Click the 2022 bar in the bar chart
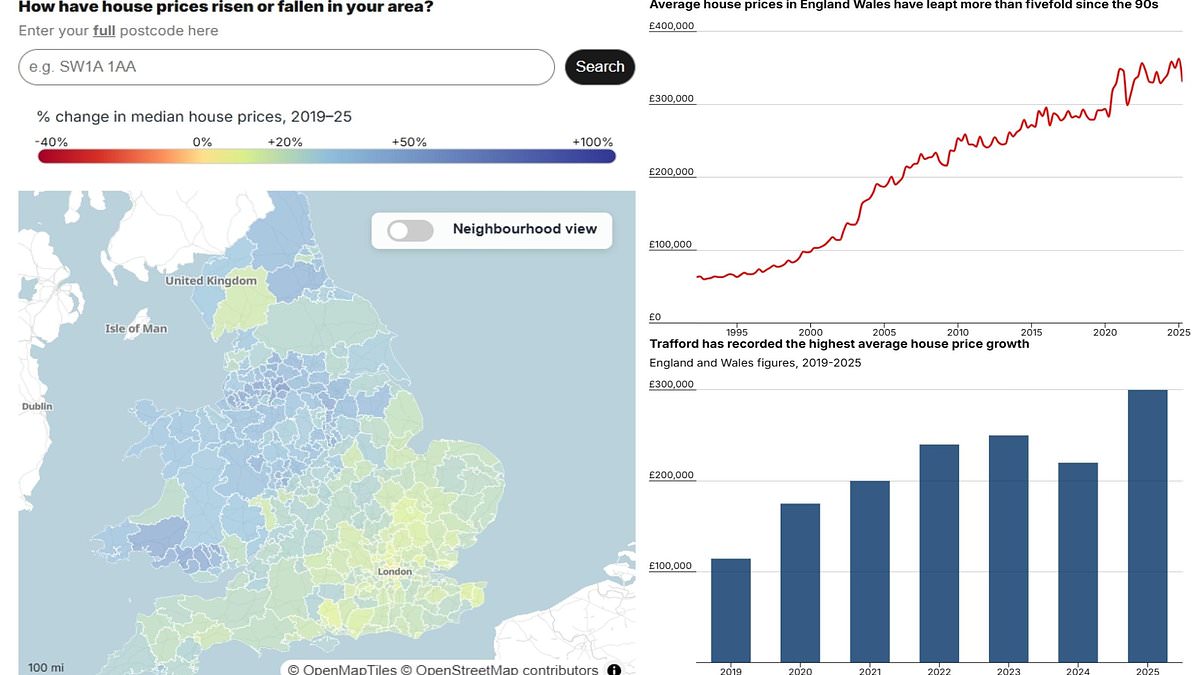The image size is (1200, 675). point(938,550)
